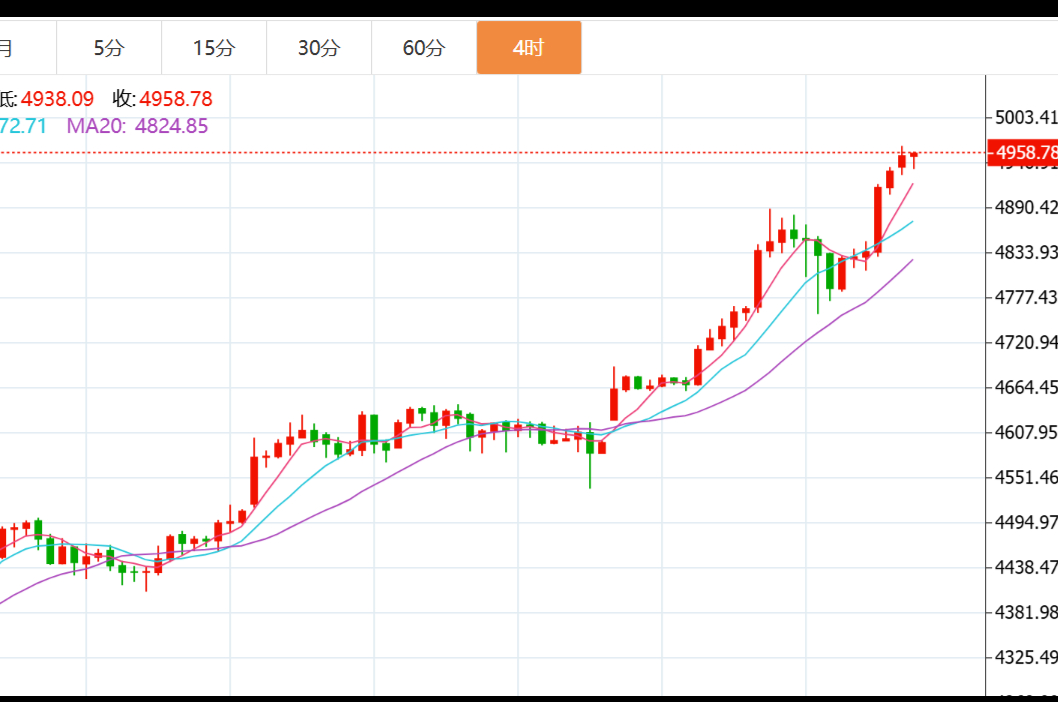Screen dimensions: 1058x702
Task: Choose the 60分 interval tab
Action: [424, 47]
